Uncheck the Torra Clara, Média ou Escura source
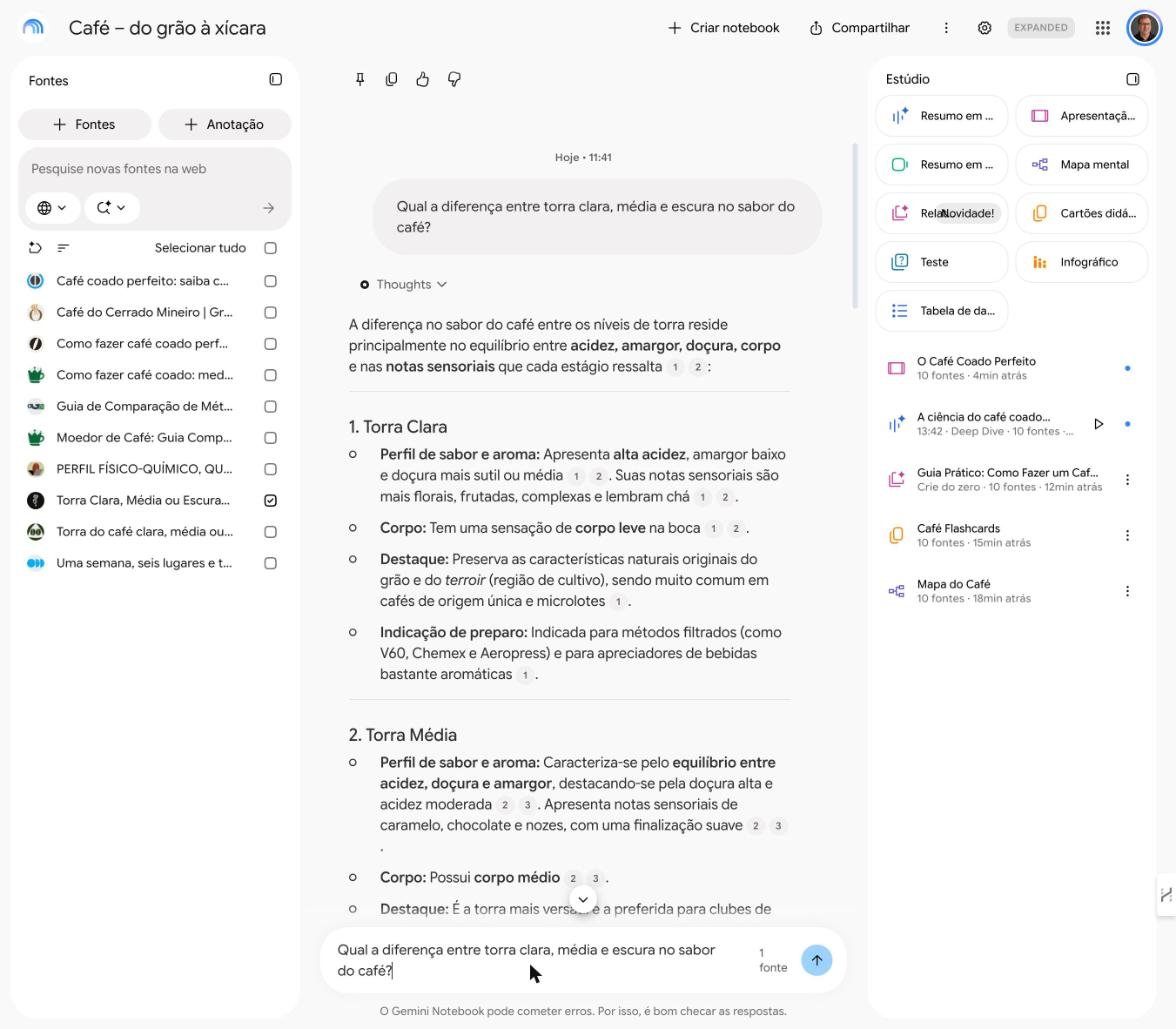 coord(271,500)
